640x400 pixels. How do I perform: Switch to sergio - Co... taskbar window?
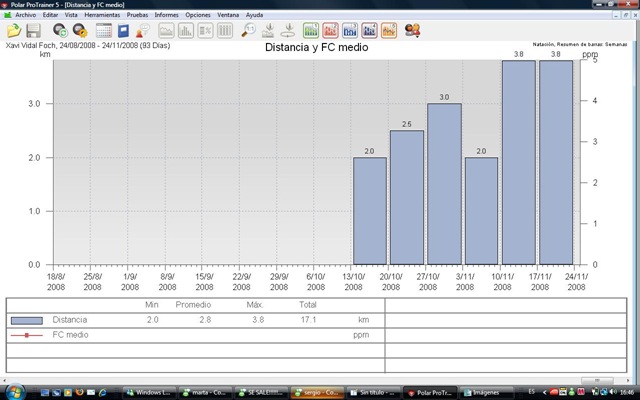coord(317,392)
